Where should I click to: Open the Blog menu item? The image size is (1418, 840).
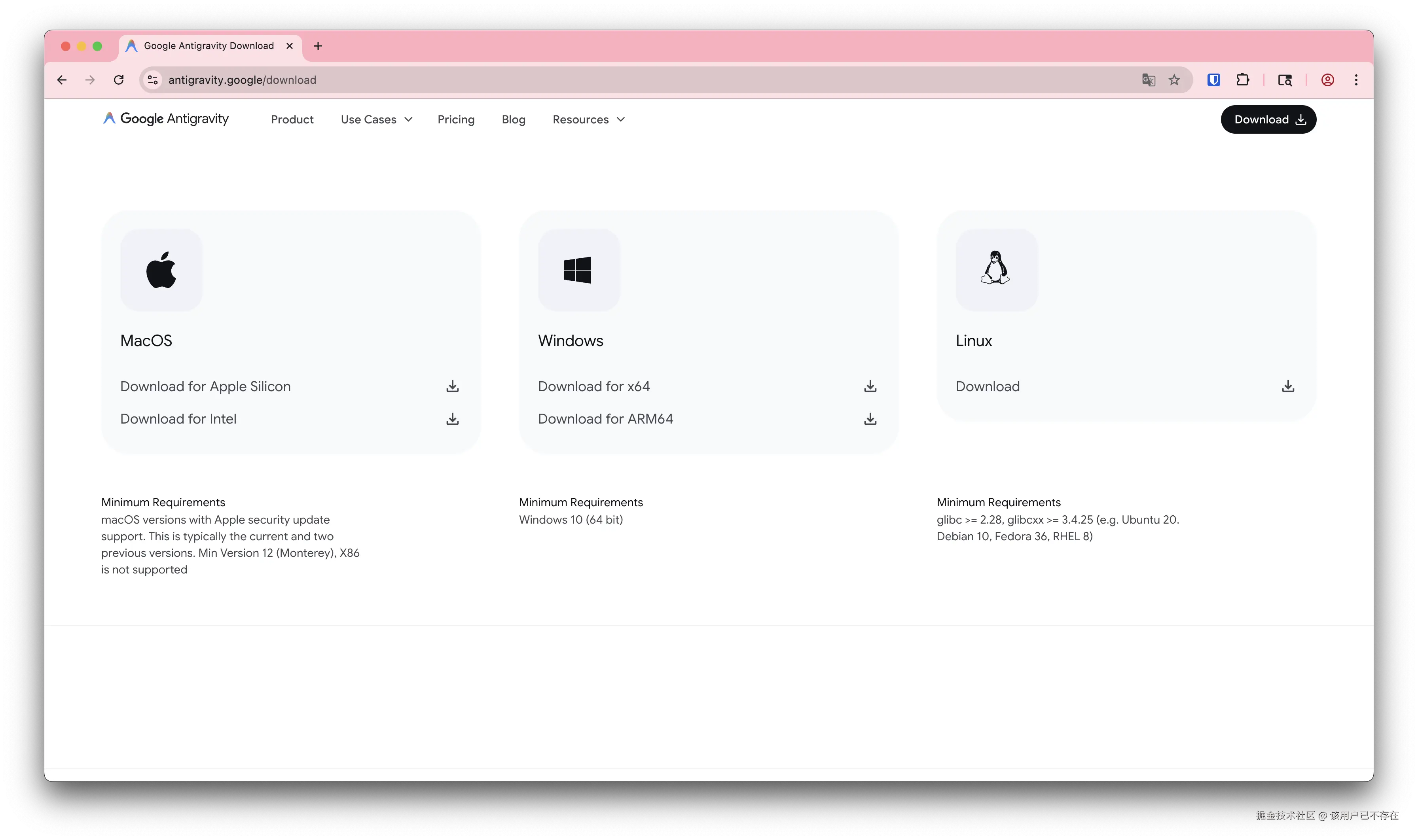point(513,119)
